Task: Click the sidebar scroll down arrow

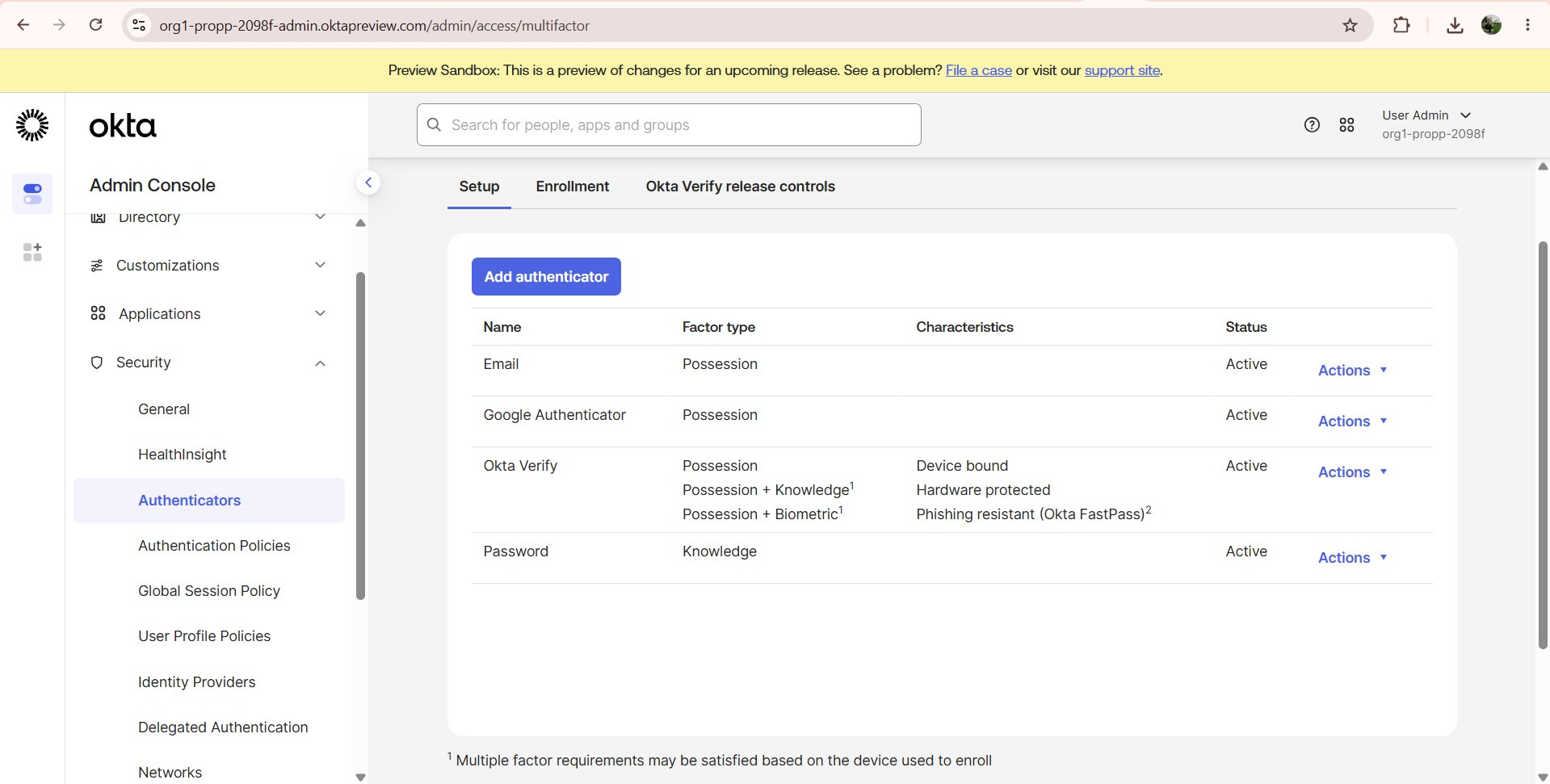Action: (x=360, y=778)
